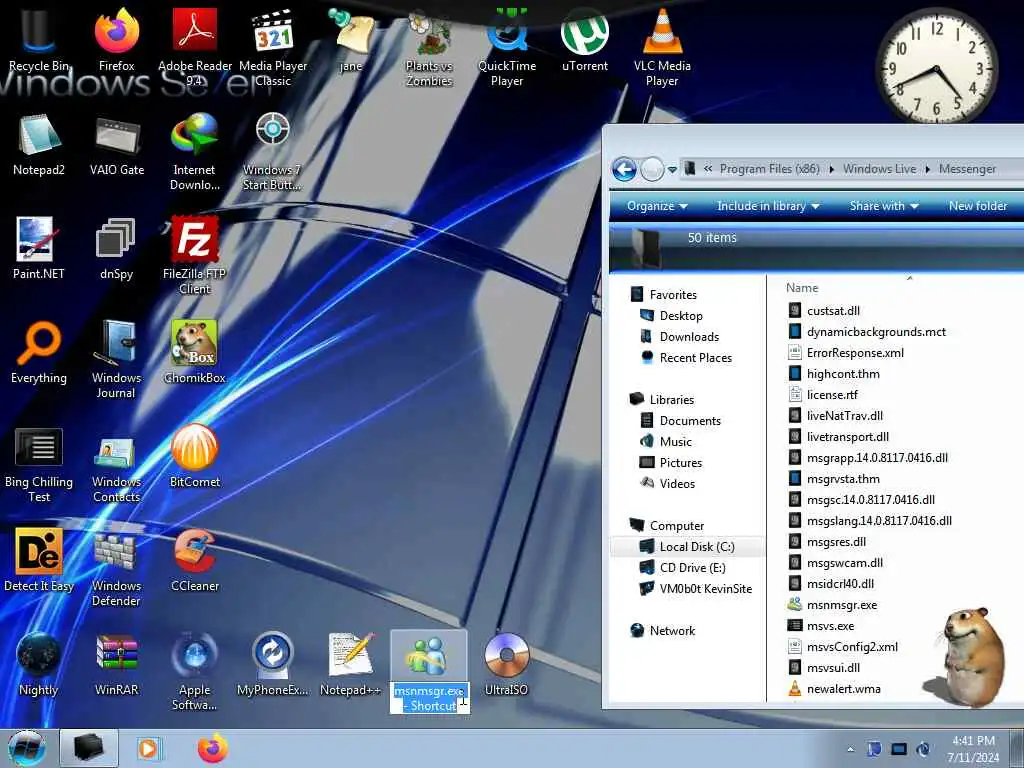Select the Everything search icon
Image resolution: width=1024 pixels, height=768 pixels.
39,353
